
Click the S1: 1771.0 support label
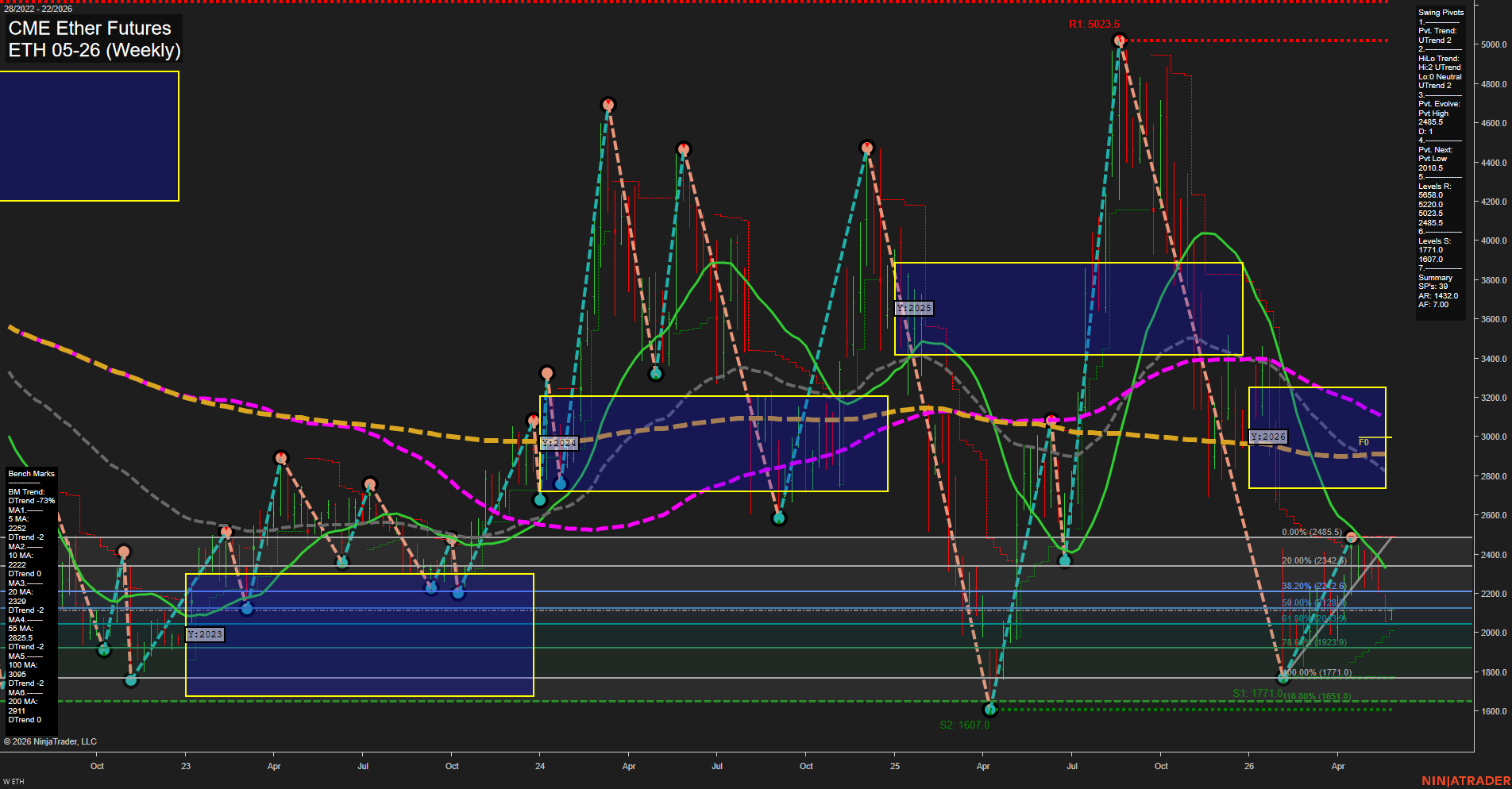pos(1257,693)
